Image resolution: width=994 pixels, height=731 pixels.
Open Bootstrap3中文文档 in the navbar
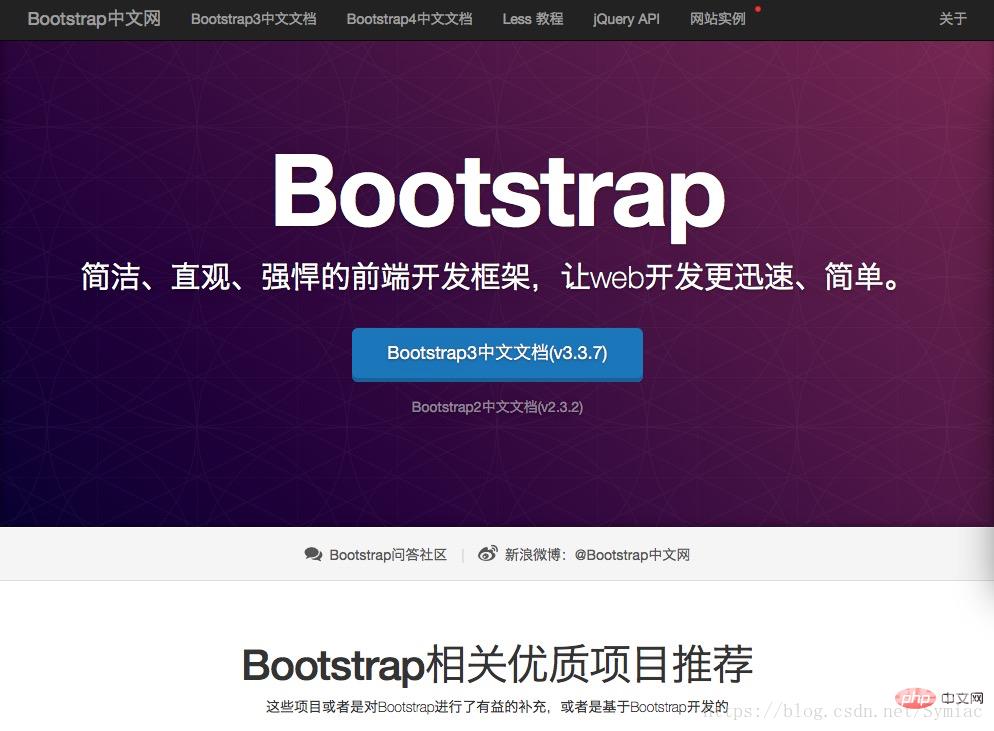point(254,19)
